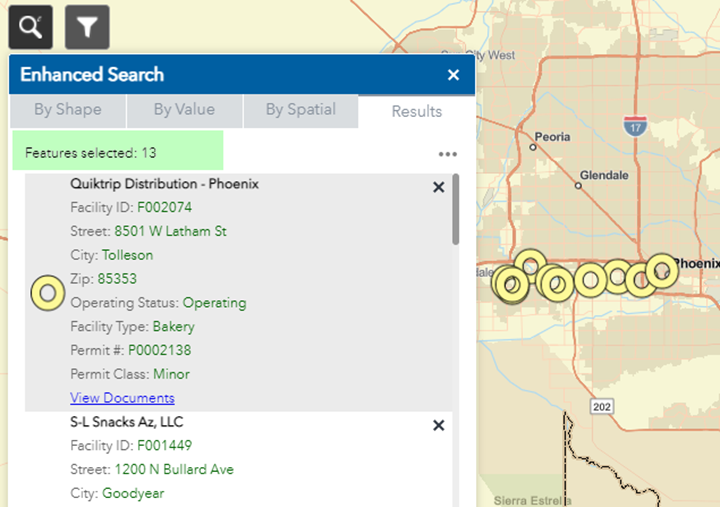Switch to the By Spatial tab
Screen dimensions: 720x507
tap(301, 110)
